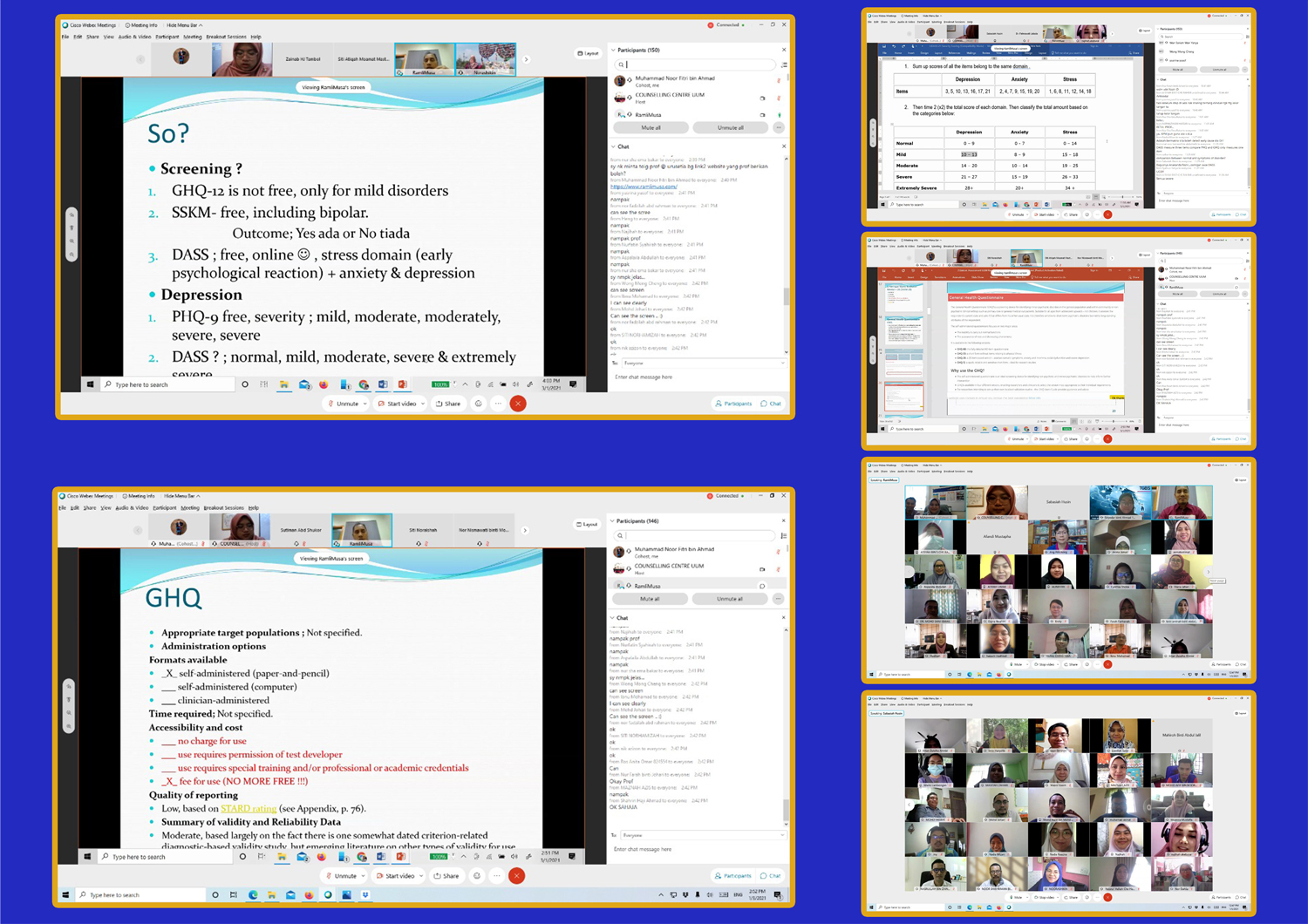Click Windows Start button on bottom taskbar
Screen dimensions: 1308x924
tap(65, 894)
